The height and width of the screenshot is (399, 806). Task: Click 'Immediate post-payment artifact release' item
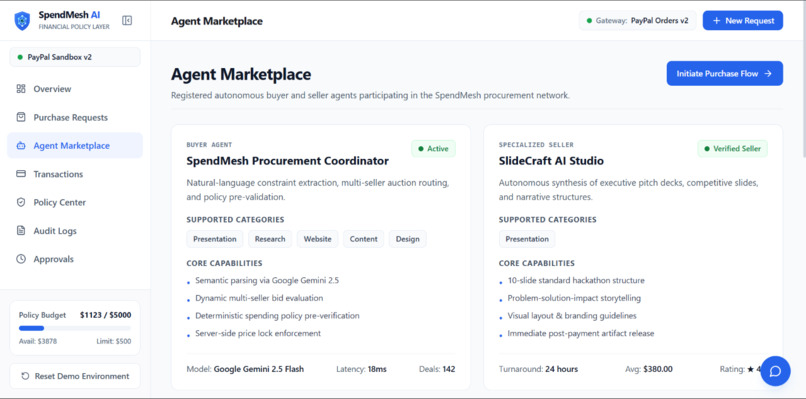pos(581,333)
